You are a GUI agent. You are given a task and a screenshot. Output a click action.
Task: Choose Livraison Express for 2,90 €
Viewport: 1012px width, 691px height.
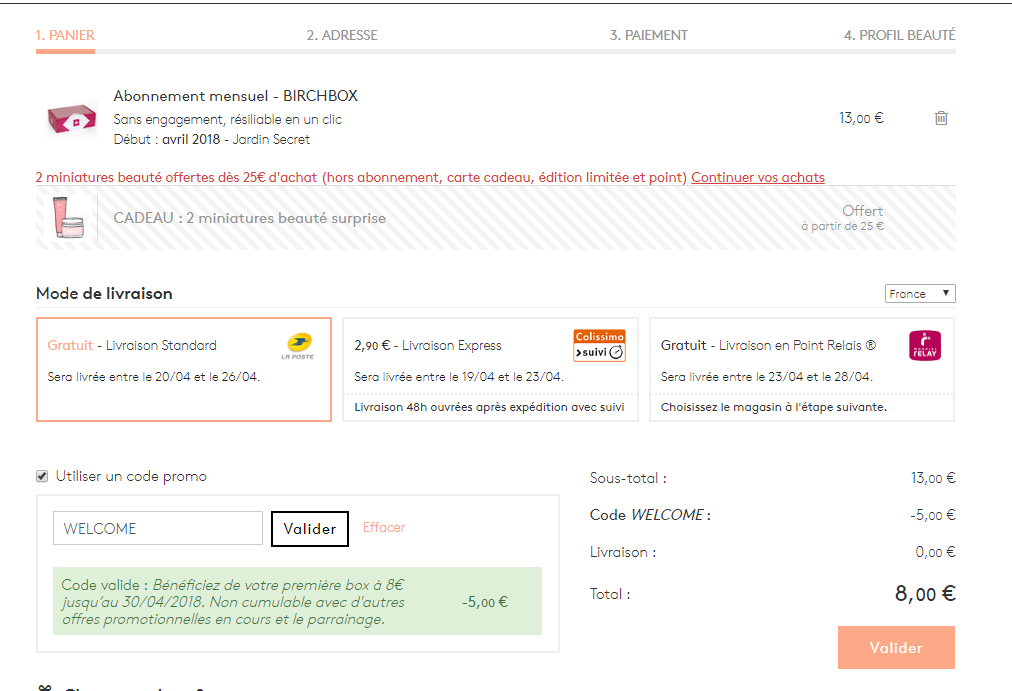[x=490, y=369]
